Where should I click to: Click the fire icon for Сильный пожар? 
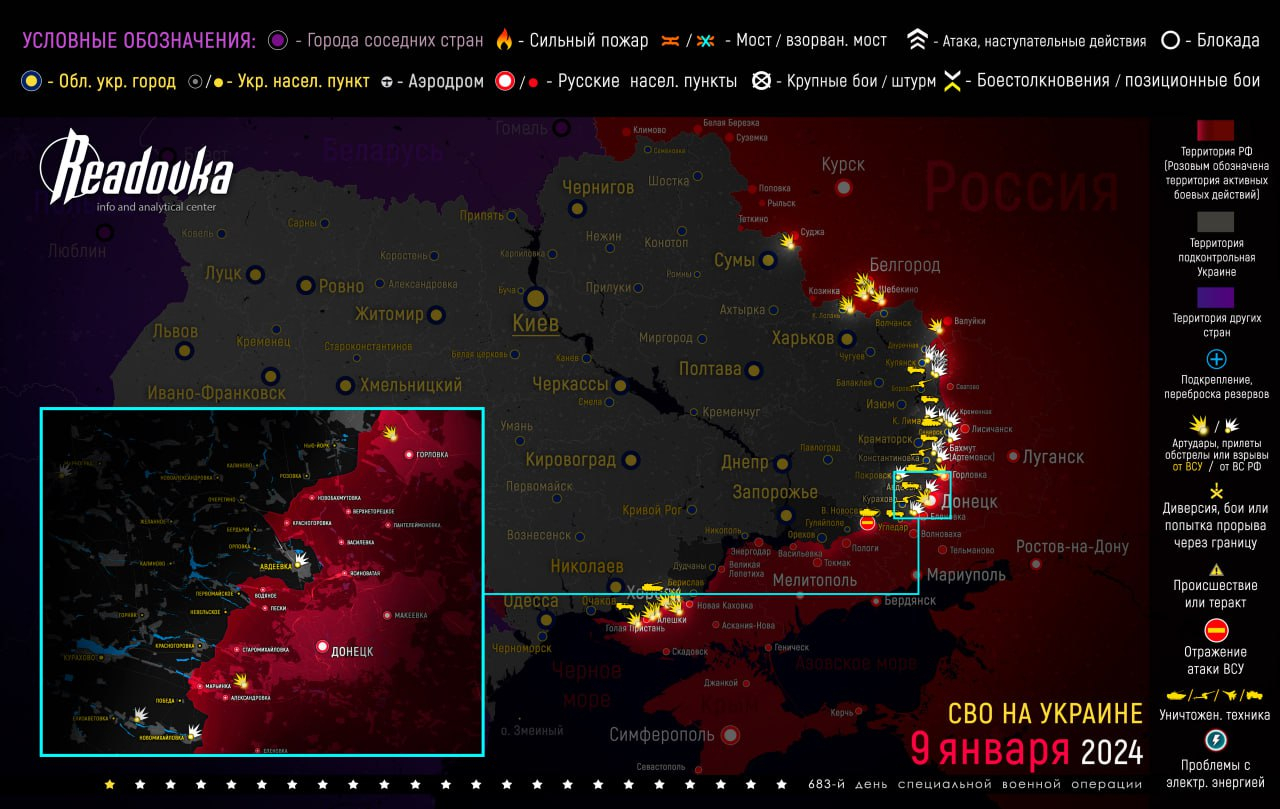point(505,40)
